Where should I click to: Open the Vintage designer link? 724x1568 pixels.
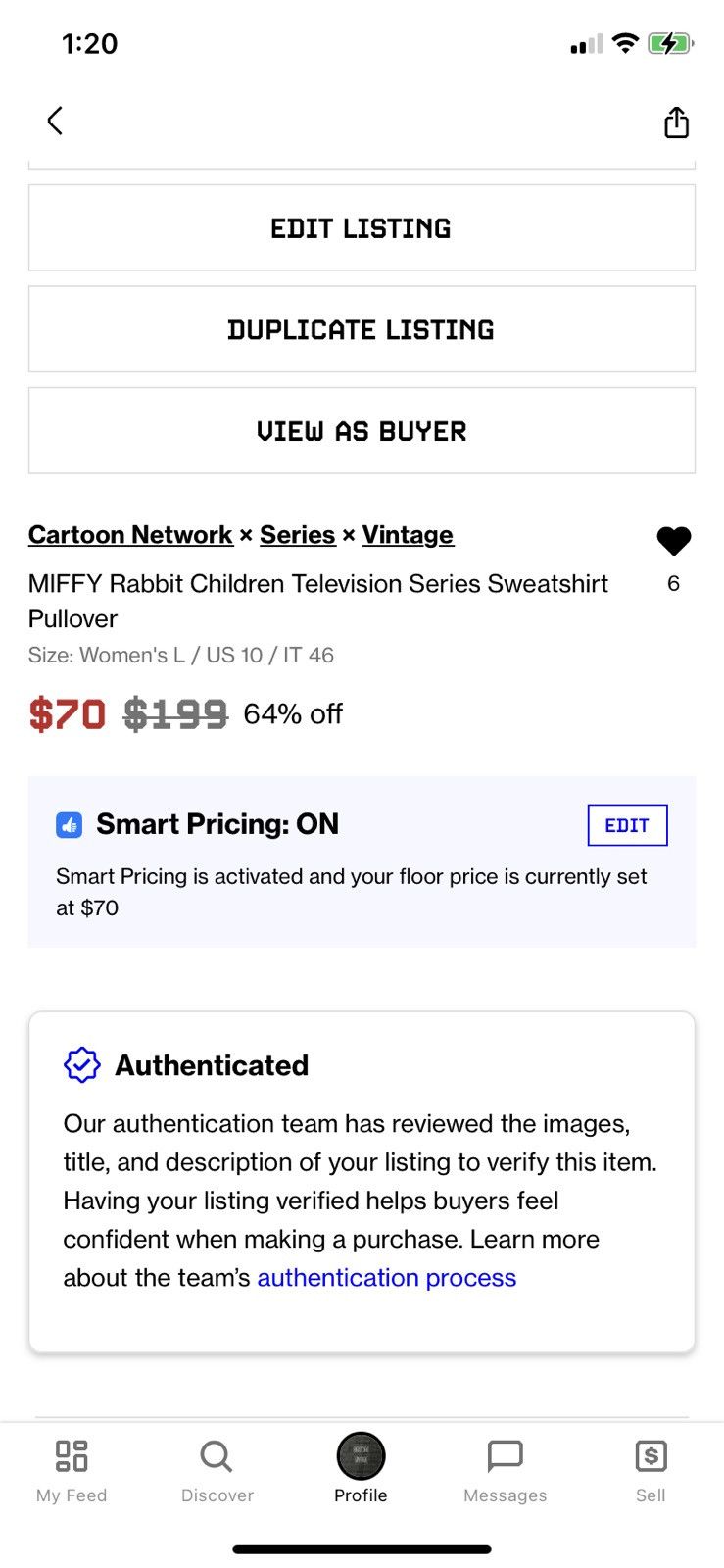click(408, 535)
